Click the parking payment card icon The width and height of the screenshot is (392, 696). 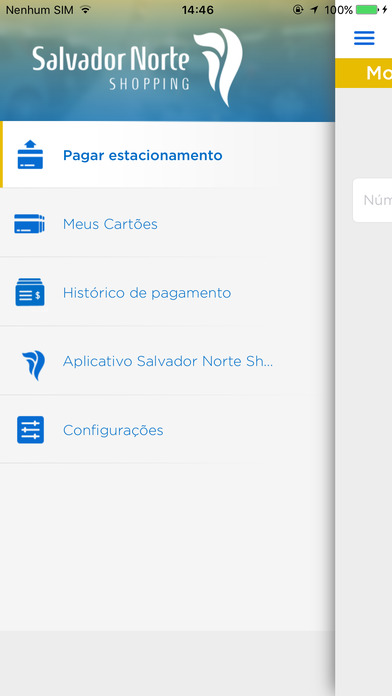(x=30, y=154)
